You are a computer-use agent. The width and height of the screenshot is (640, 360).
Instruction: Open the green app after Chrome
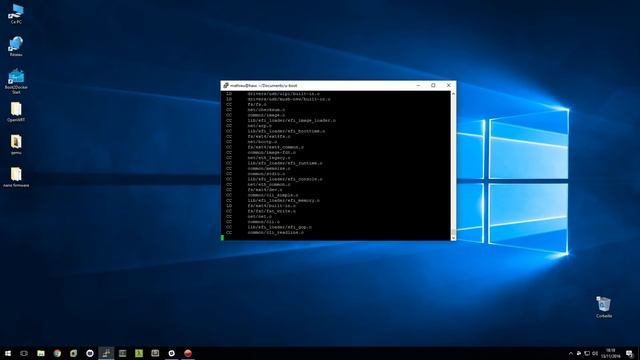(x=73, y=353)
